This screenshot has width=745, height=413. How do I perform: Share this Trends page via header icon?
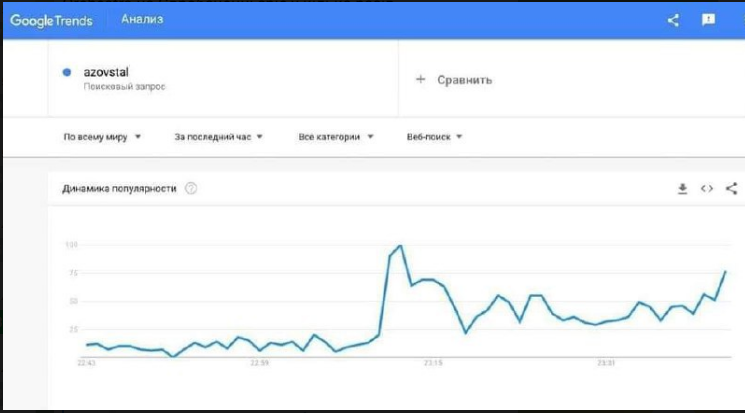coord(673,20)
